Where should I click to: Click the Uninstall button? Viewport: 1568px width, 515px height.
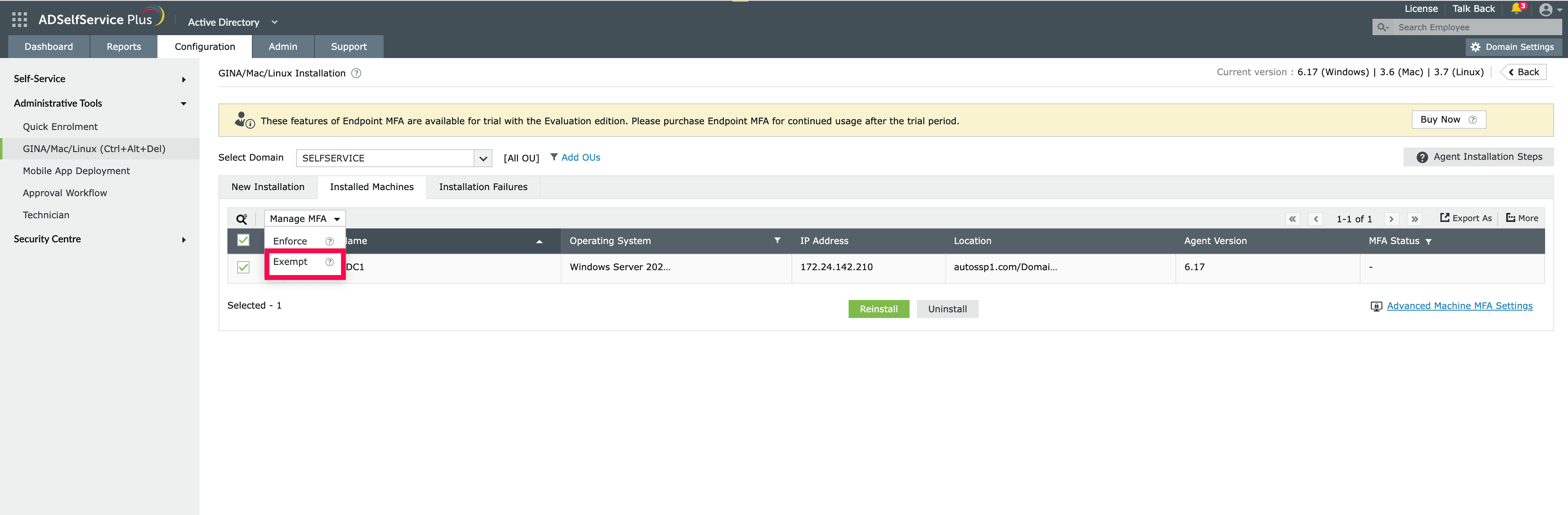947,309
